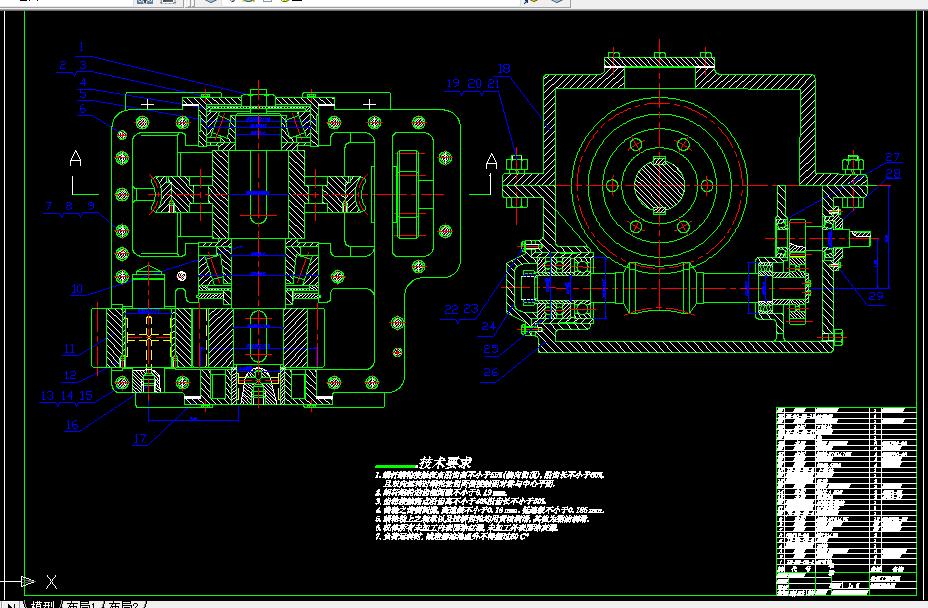
Task: Select part callout number 18
Action: click(x=504, y=68)
